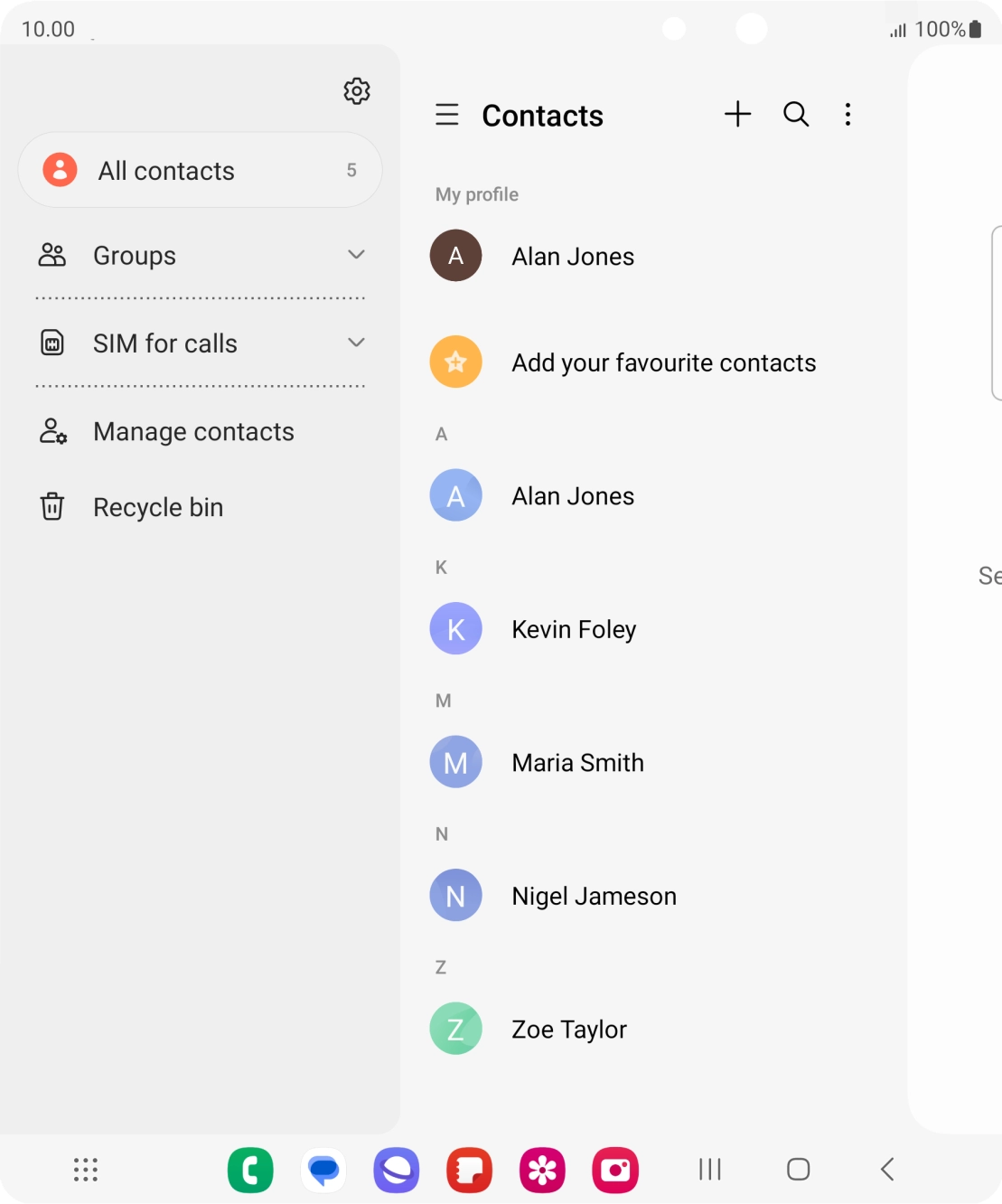Tap the search icon in Contacts
1002x1204 pixels.
795,115
